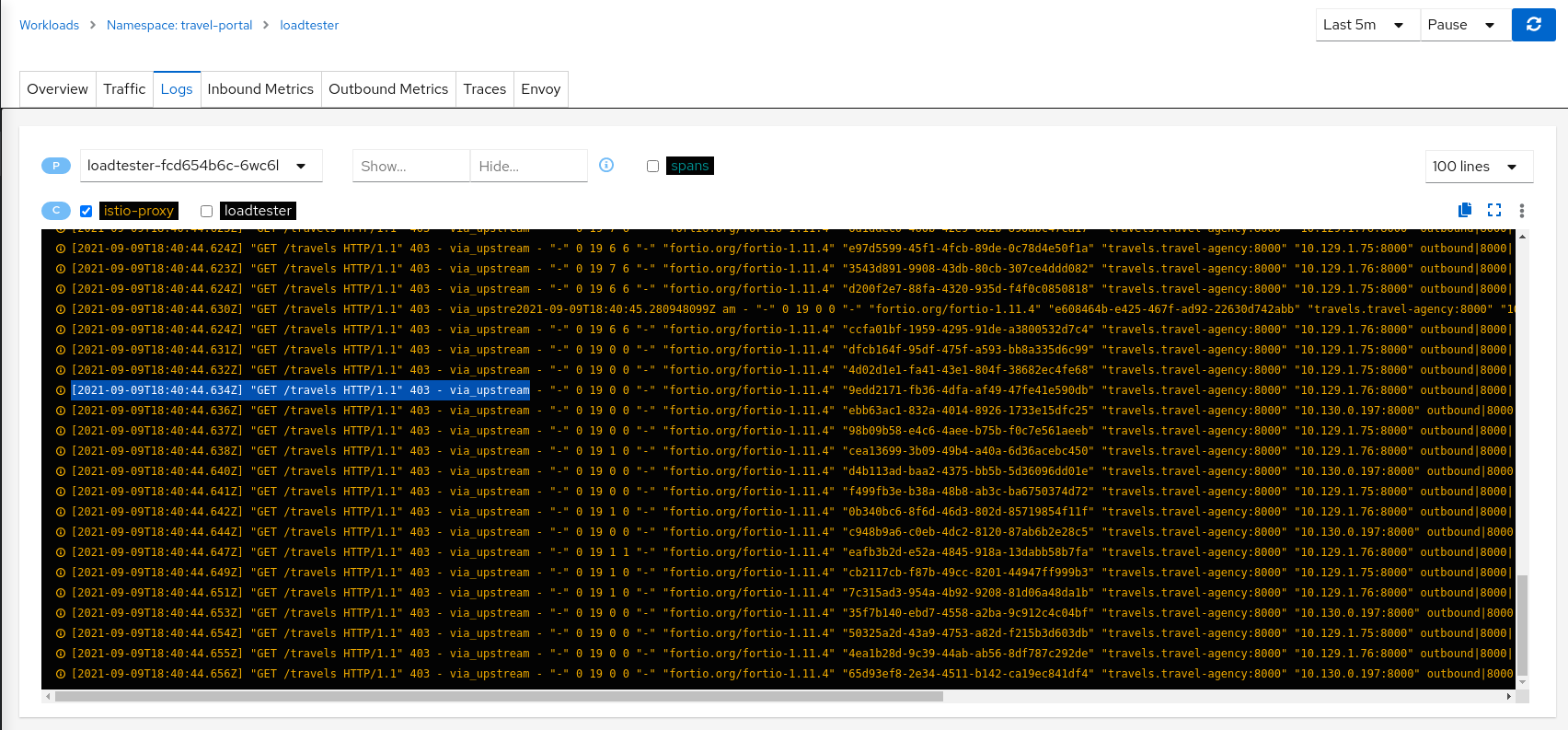Toggle the spans checkbox

point(652,166)
